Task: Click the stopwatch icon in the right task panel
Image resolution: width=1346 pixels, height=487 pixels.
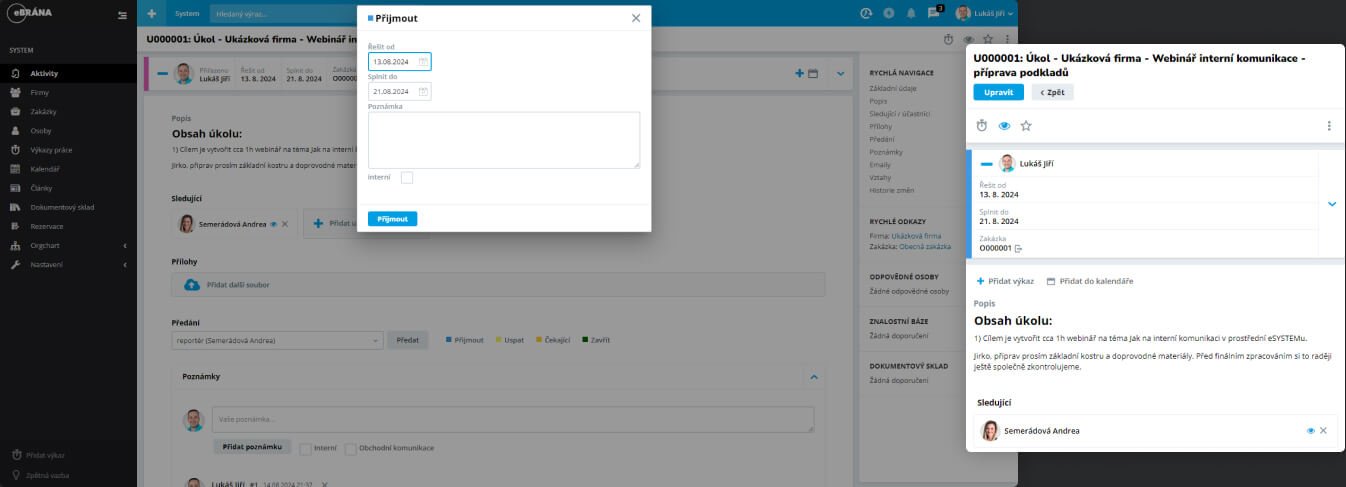Action: (x=982, y=126)
